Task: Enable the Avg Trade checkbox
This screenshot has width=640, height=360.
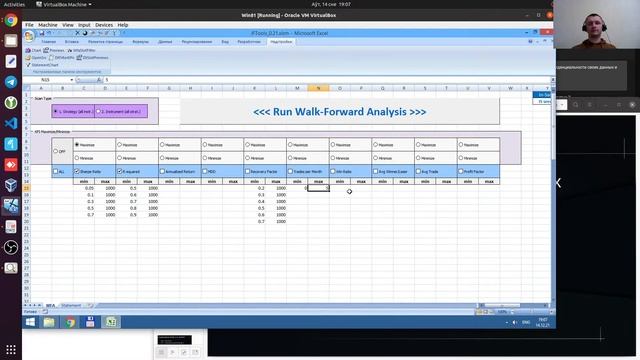Action: (418, 171)
